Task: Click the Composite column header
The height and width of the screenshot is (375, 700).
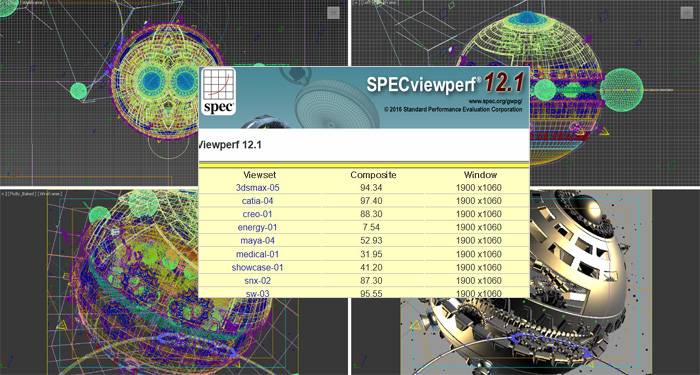Action: pos(373,175)
